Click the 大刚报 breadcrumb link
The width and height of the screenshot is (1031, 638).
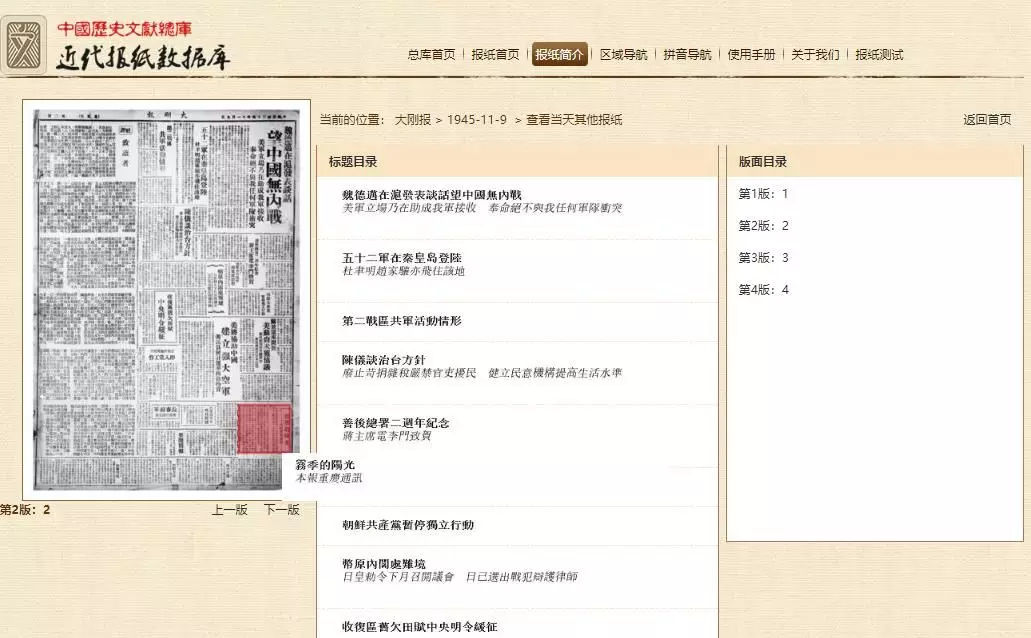coord(412,120)
